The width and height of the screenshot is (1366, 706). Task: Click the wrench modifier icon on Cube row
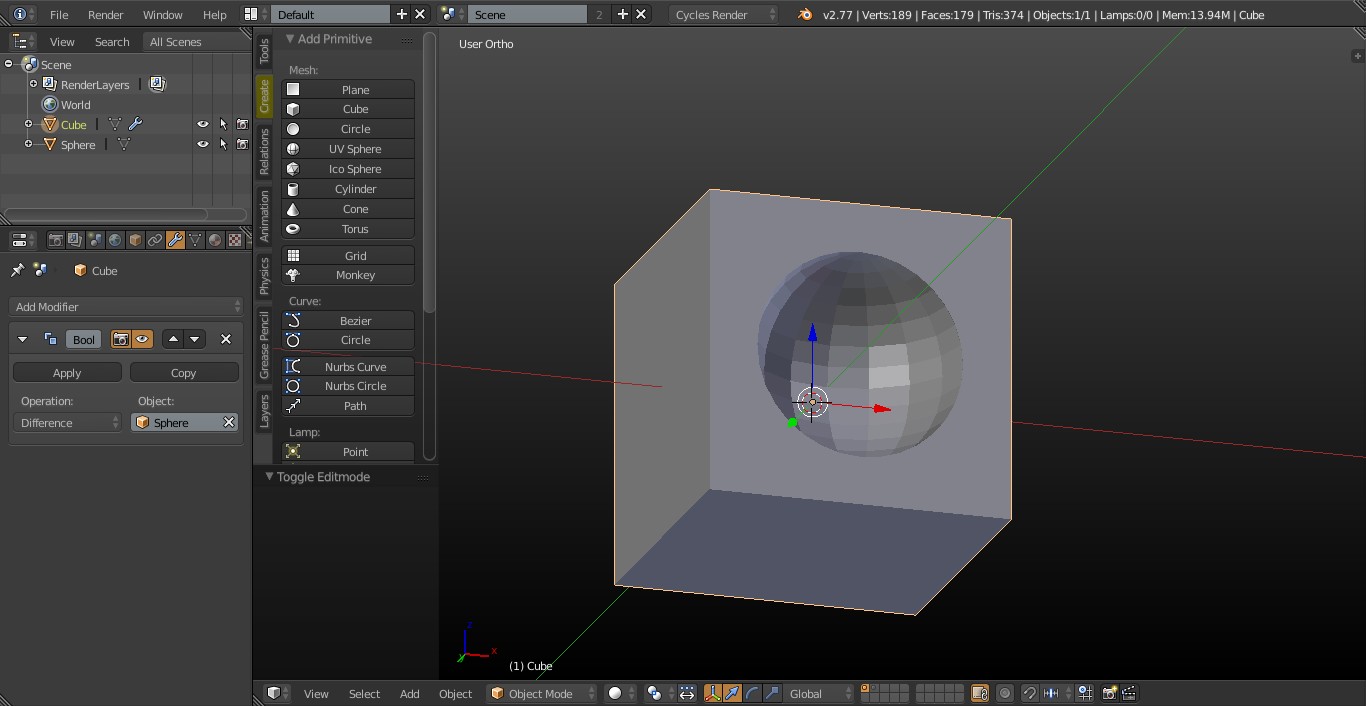pos(135,124)
